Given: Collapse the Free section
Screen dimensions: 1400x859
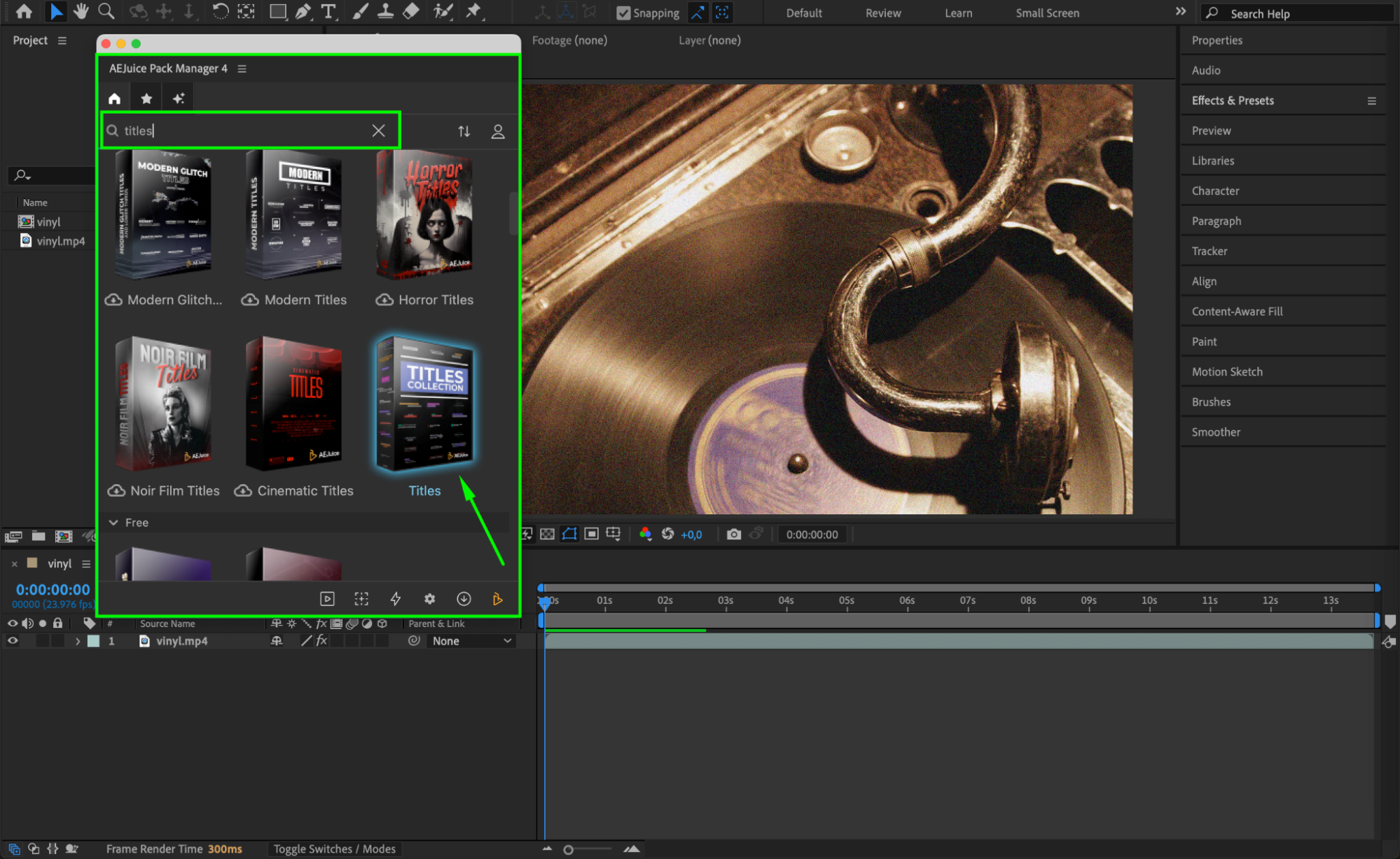Looking at the screenshot, I should point(113,523).
